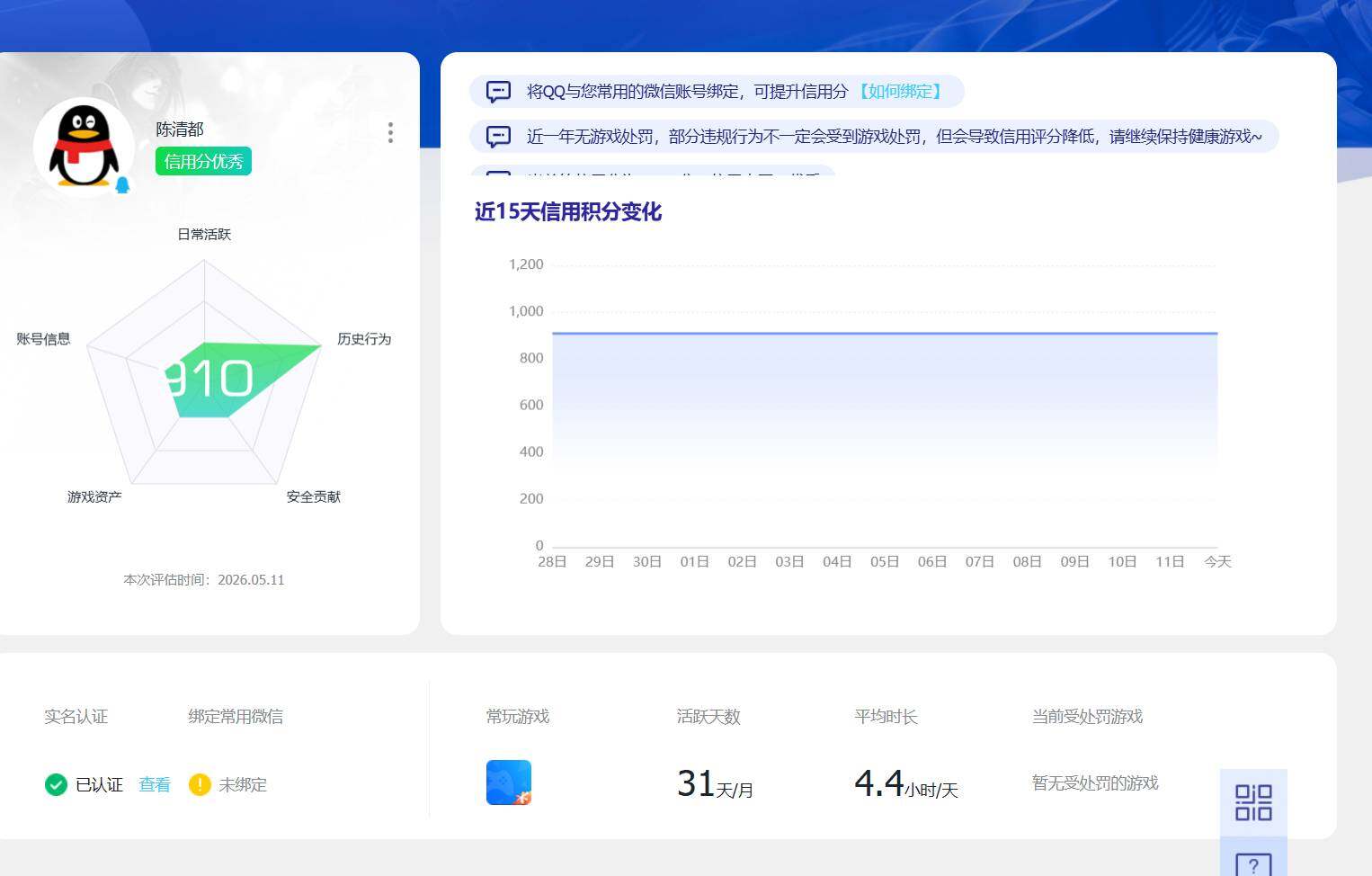Click the 日常活跃 radar label
Screen dimensions: 1372x876
tap(204, 234)
